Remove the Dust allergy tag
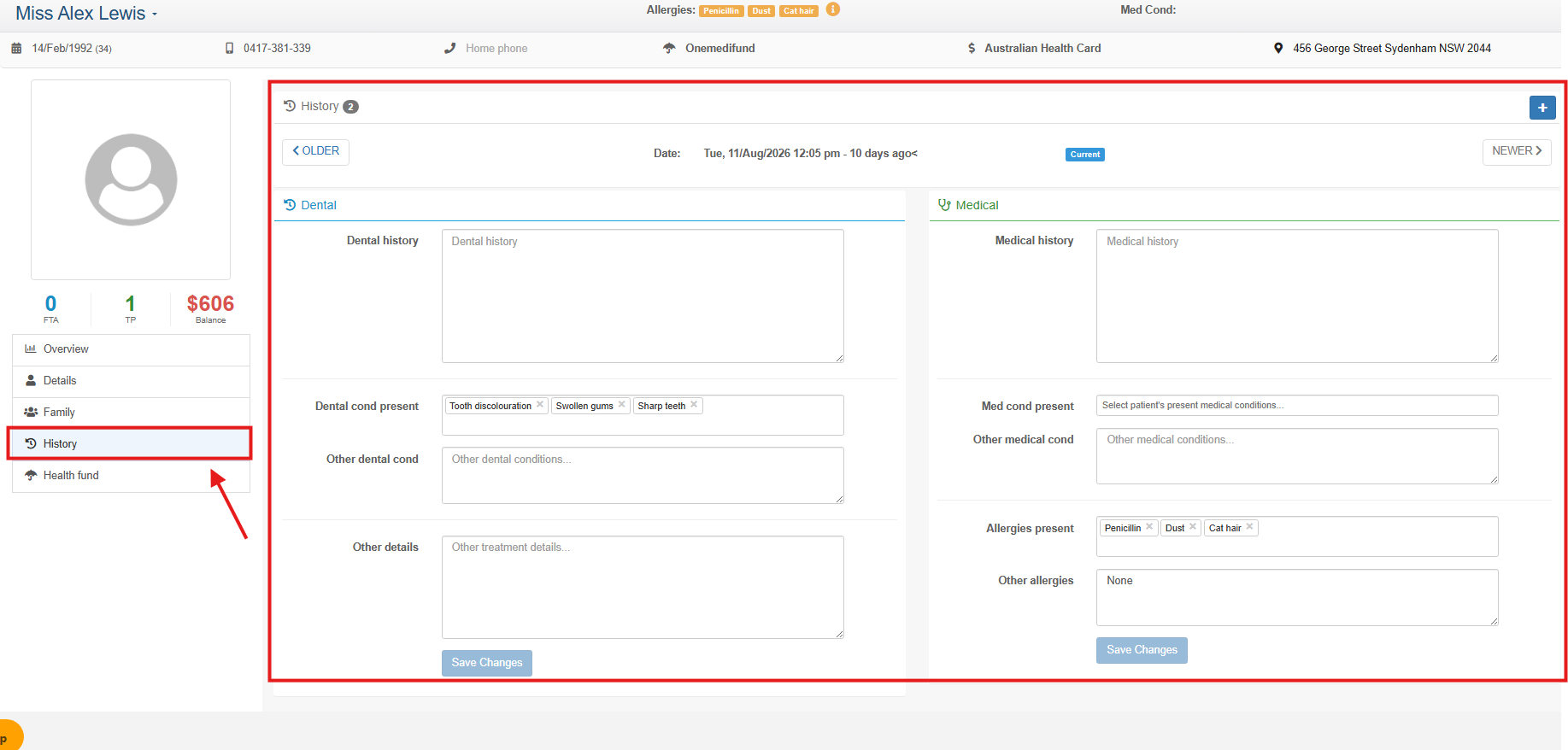This screenshot has width=1568, height=750. point(1193,527)
